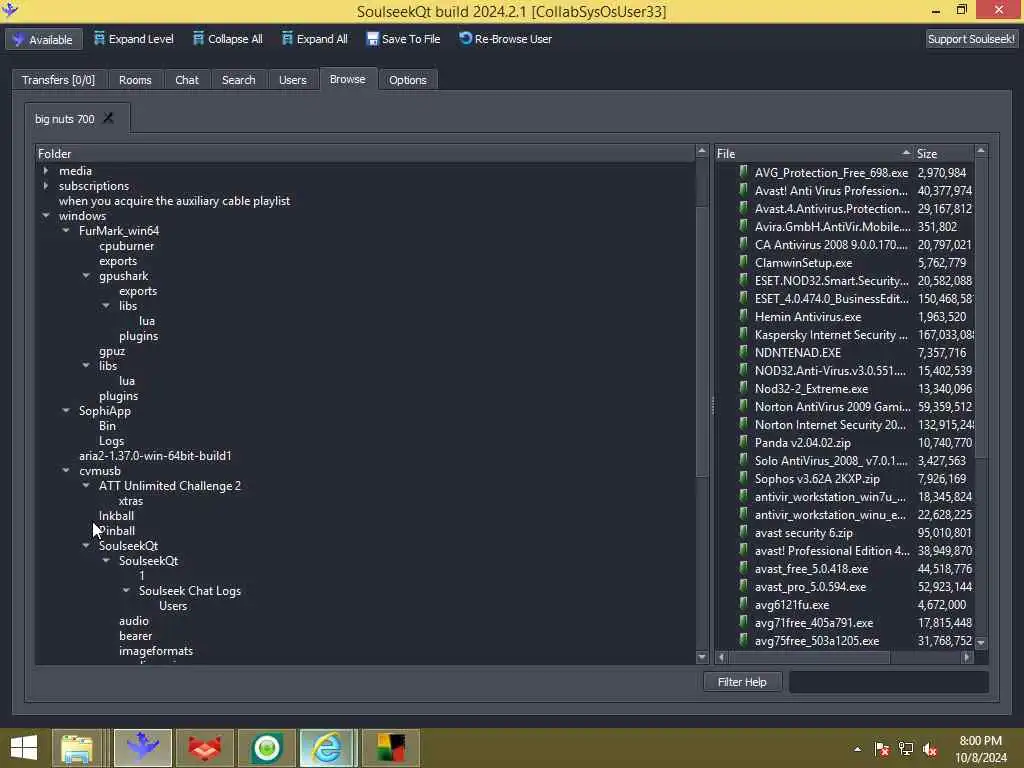This screenshot has width=1024, height=768.
Task: Click the Support Soulseek! button
Action: [x=971, y=39]
